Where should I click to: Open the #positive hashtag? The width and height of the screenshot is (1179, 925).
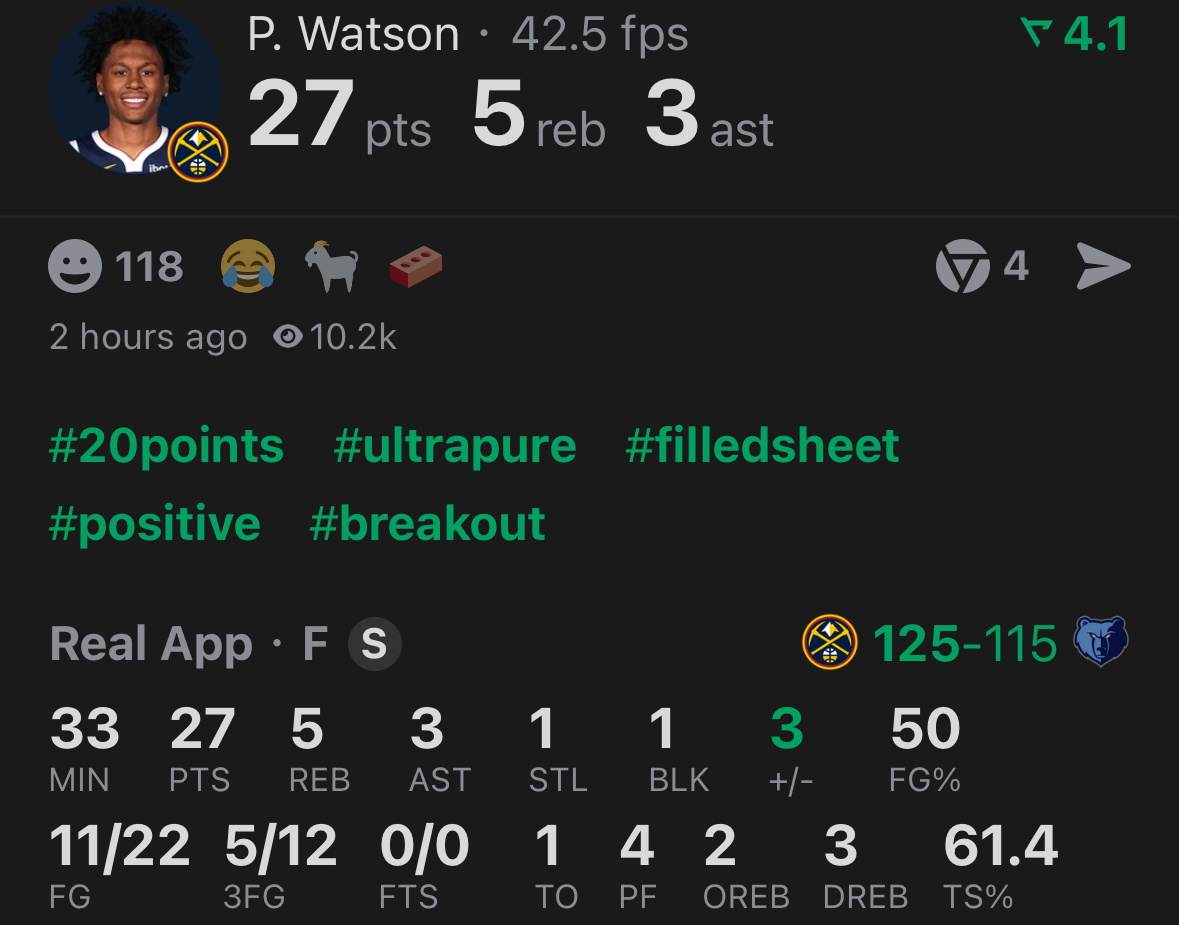pyautogui.click(x=154, y=523)
